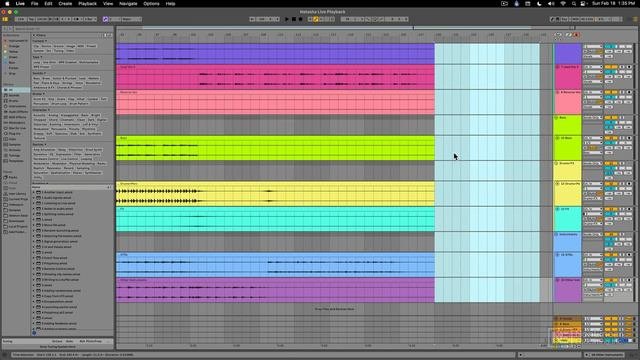Viewport: 640px width, 360px height.
Task: Select the Modulators category in browser
Action: tap(17, 123)
